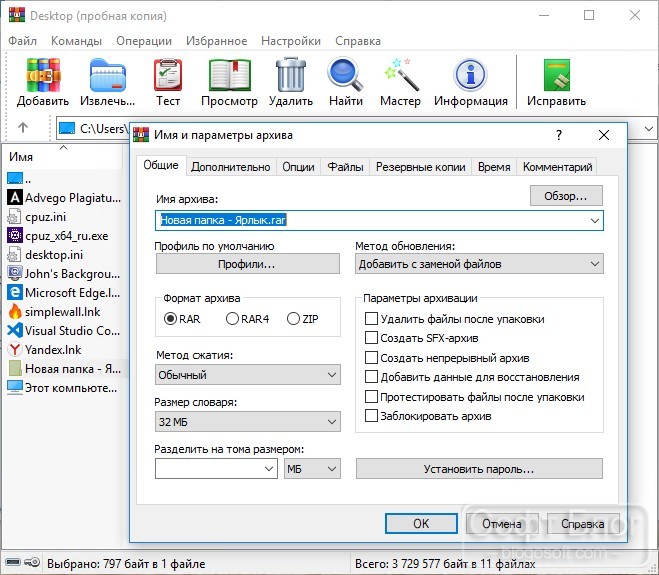Viewport: 659px width, 575px height.
Task: Select the Этот компьютер icon
Action: pos(15,387)
